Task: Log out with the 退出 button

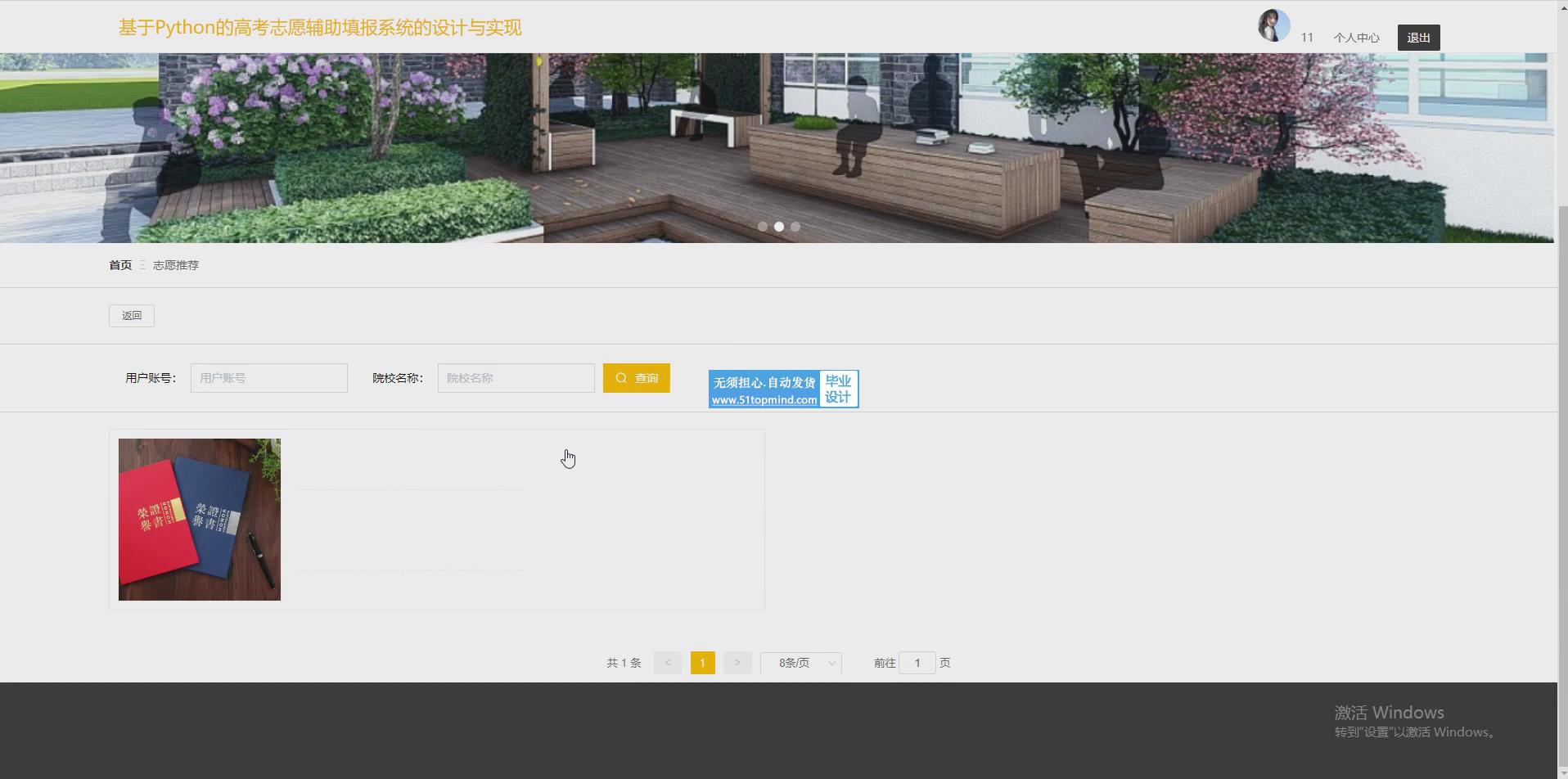Action: click(1418, 38)
